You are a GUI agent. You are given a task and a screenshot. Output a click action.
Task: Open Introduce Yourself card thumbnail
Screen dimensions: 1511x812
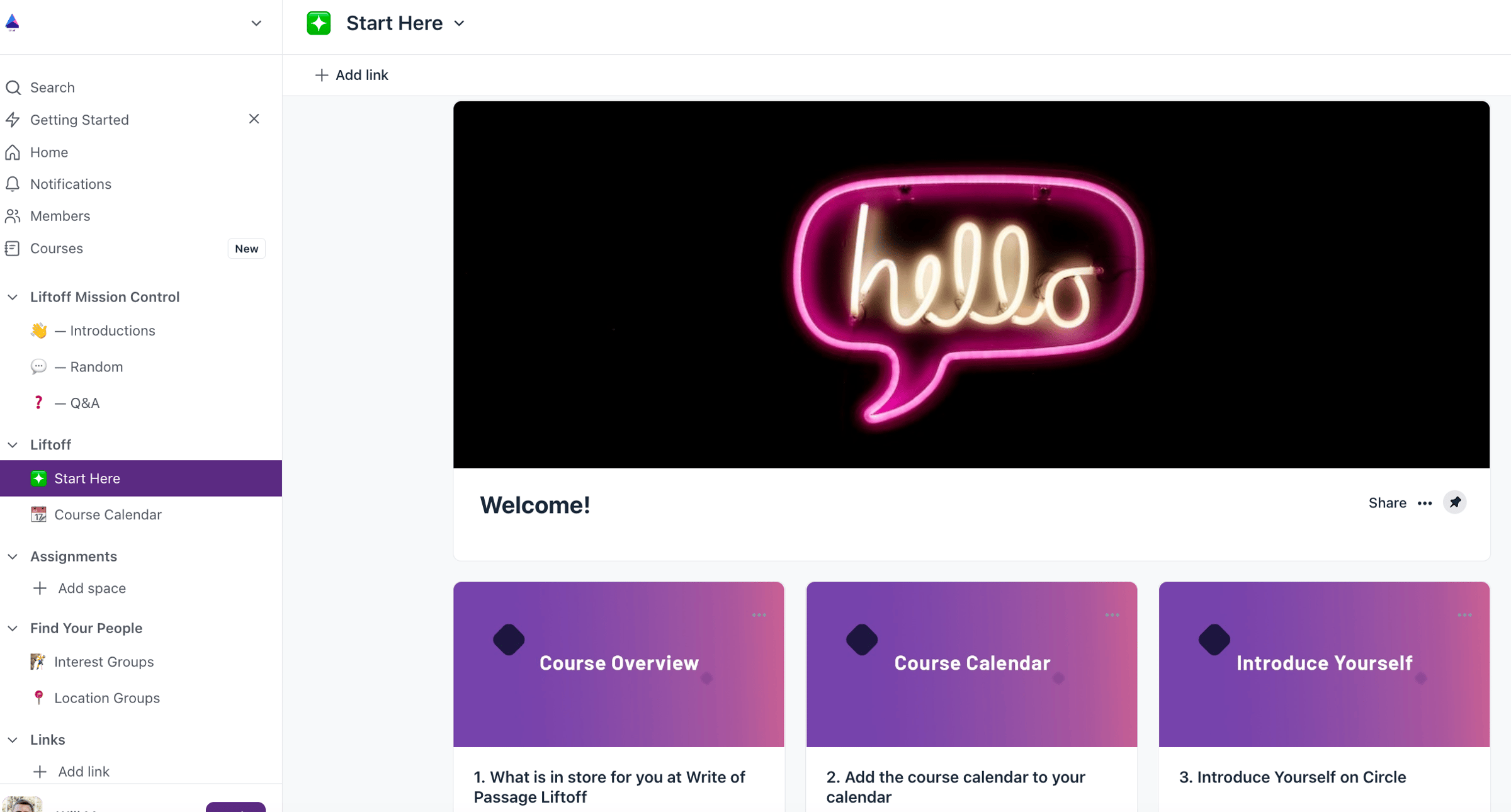[1324, 664]
